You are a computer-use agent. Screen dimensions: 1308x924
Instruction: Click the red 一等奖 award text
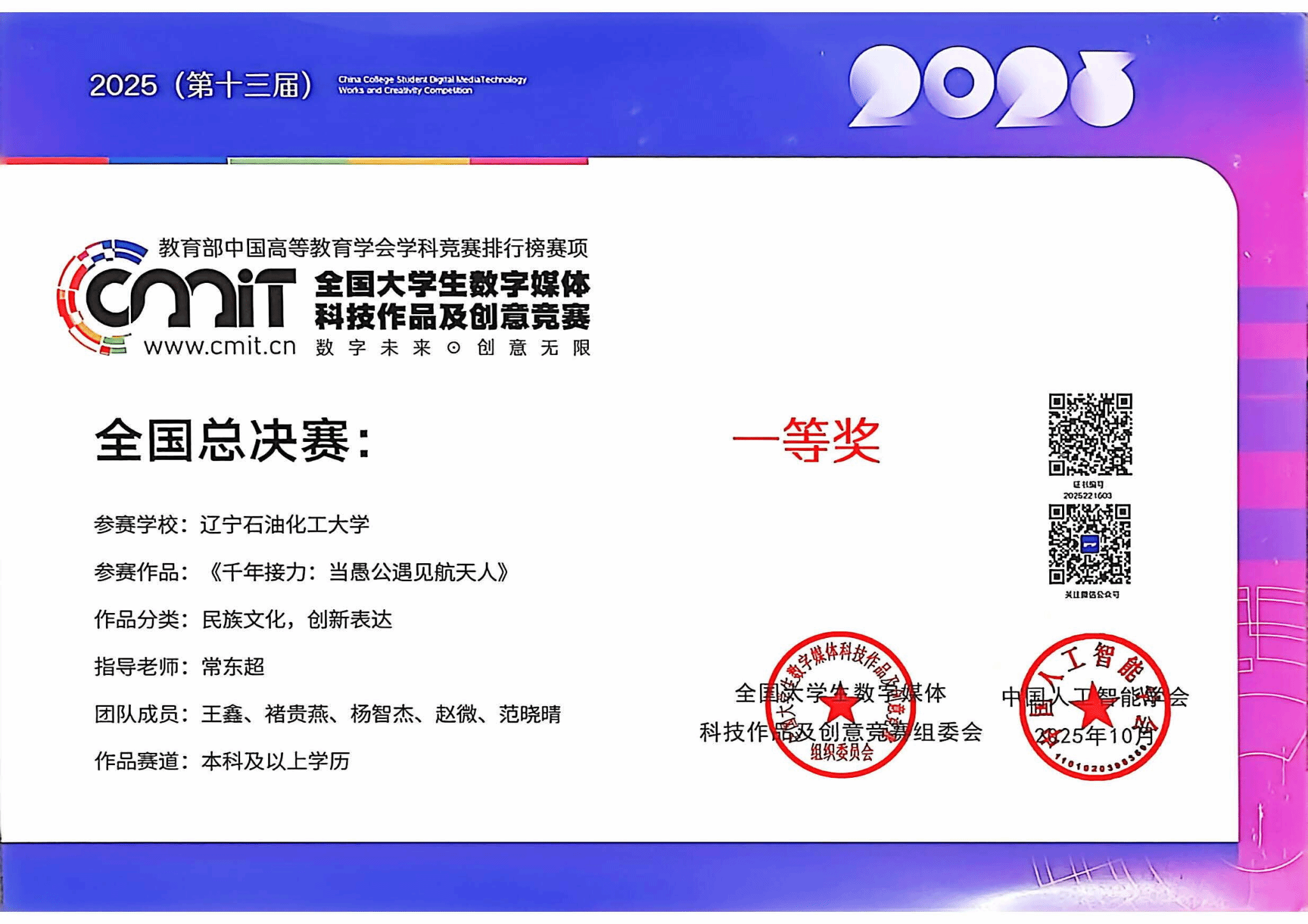[806, 440]
